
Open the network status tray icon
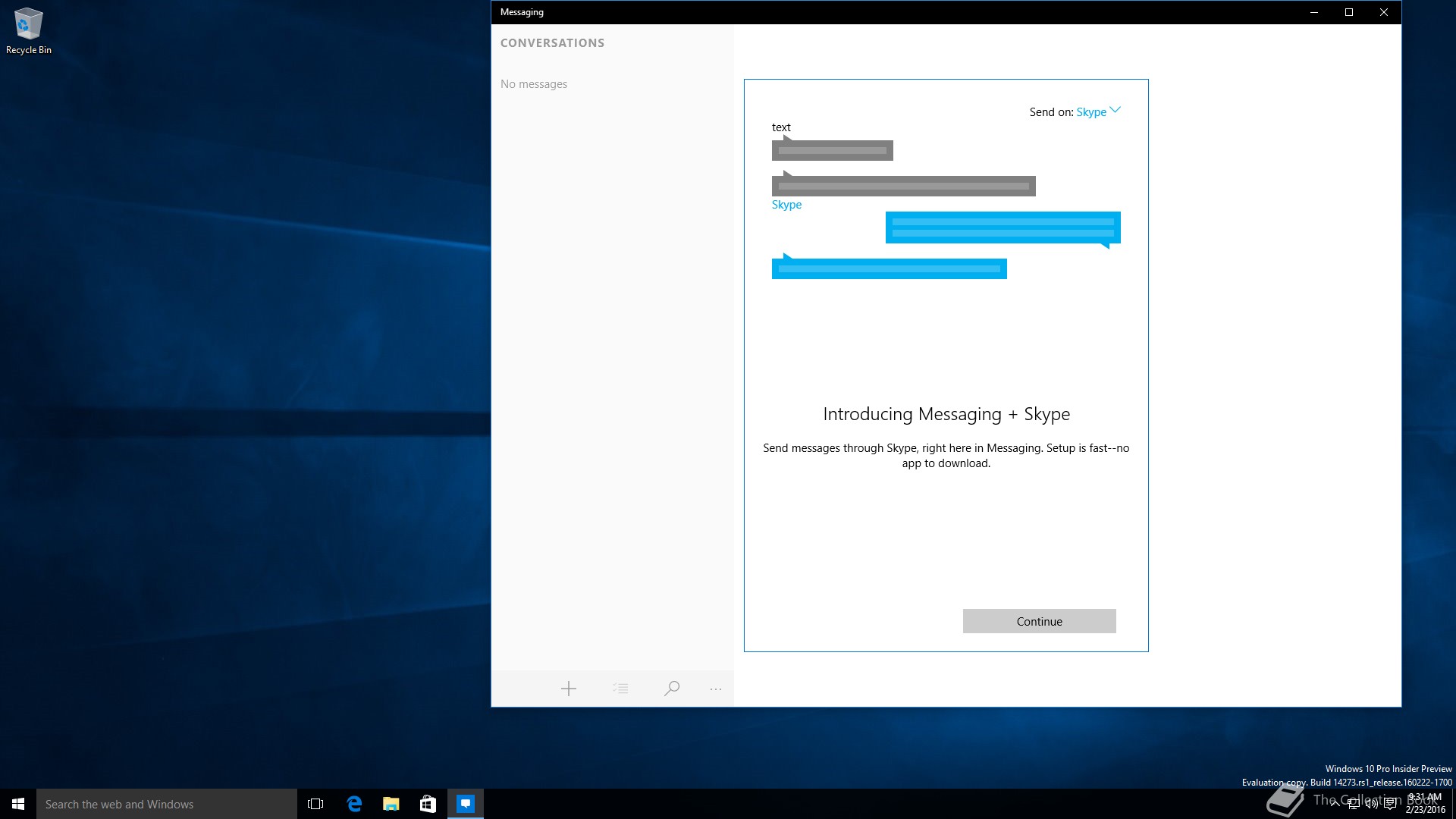[x=1354, y=804]
